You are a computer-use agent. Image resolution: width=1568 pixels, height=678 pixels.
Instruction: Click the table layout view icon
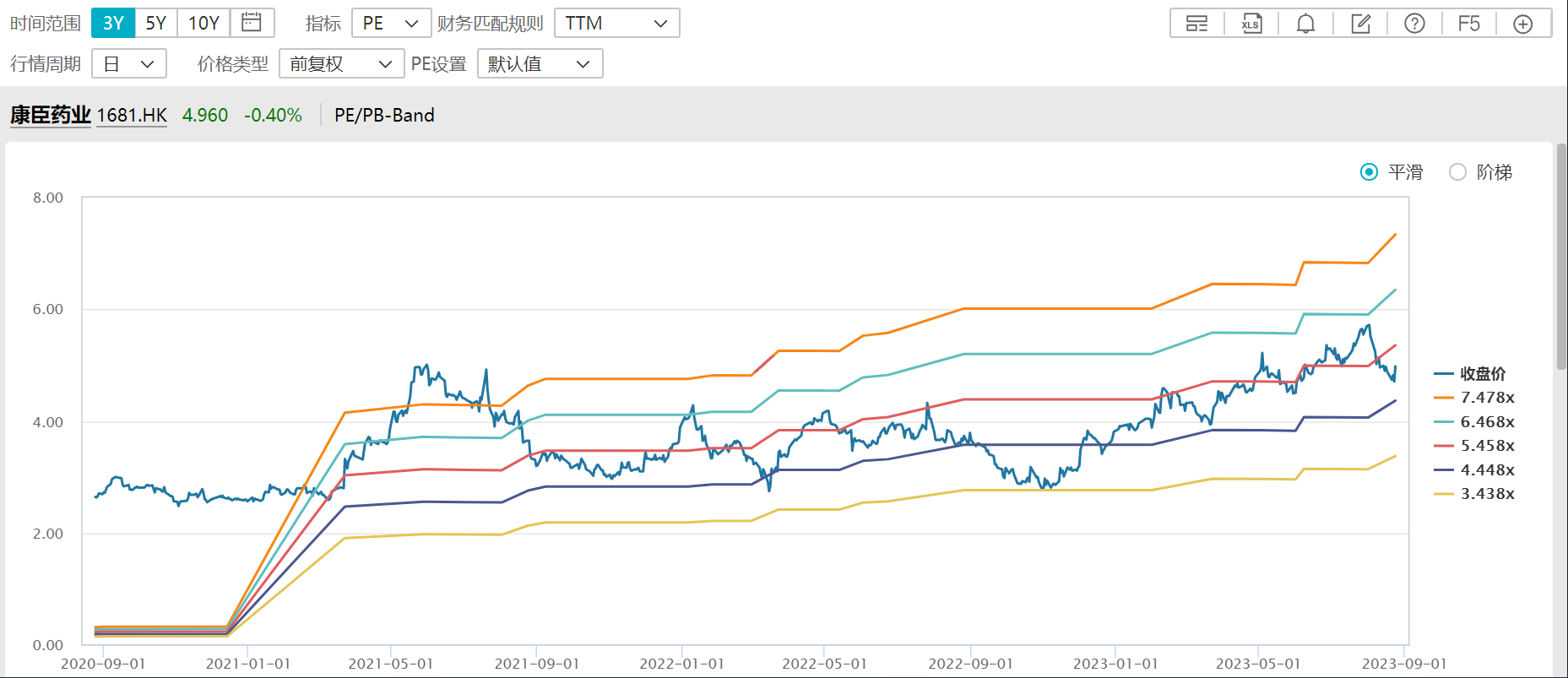click(1196, 24)
